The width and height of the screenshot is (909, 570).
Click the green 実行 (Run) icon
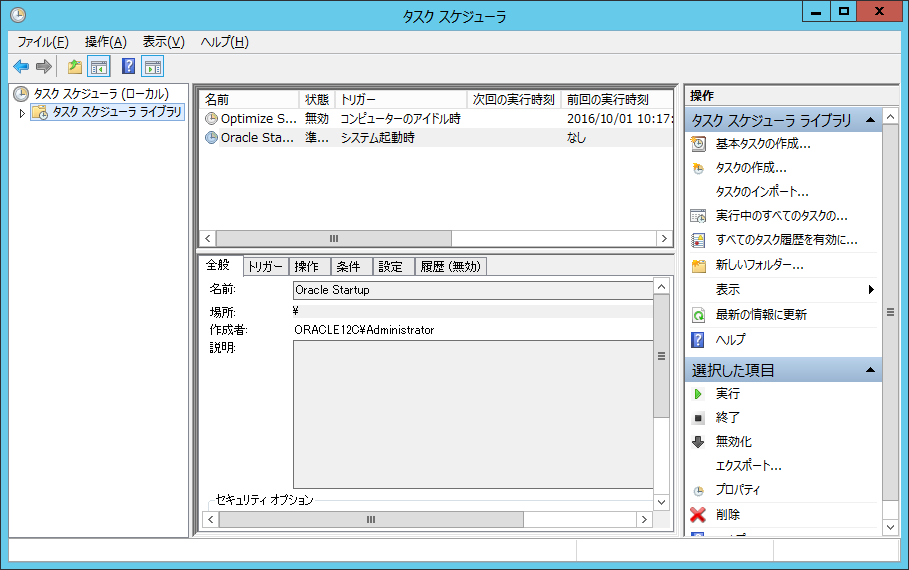click(698, 394)
